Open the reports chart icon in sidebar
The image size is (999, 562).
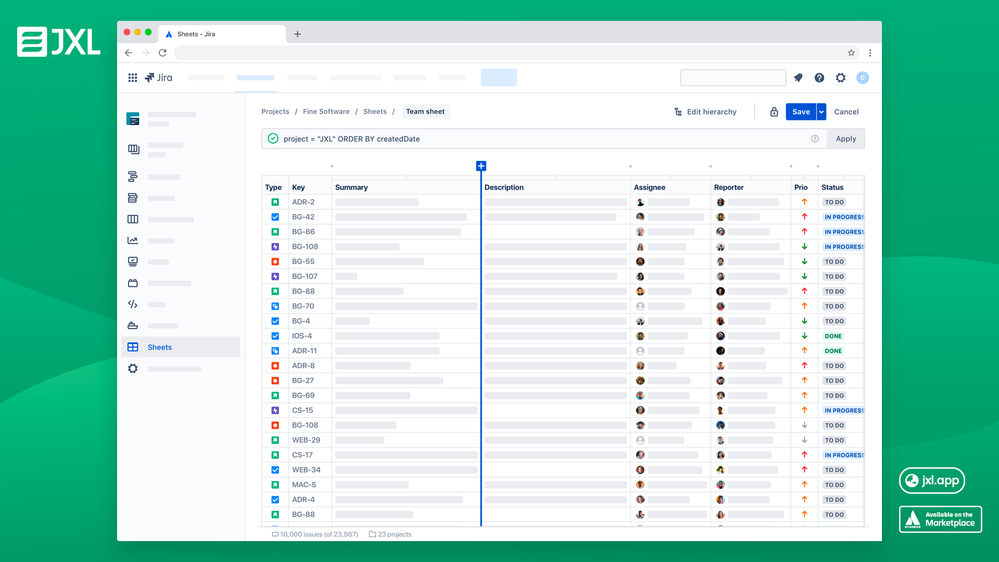[x=133, y=241]
